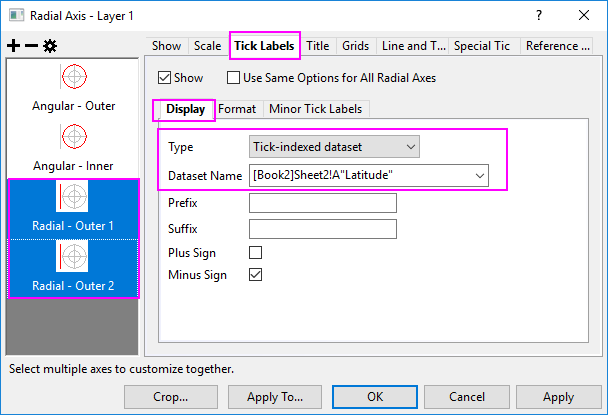
Task: Go to the Grids tab
Action: pyautogui.click(x=356, y=46)
